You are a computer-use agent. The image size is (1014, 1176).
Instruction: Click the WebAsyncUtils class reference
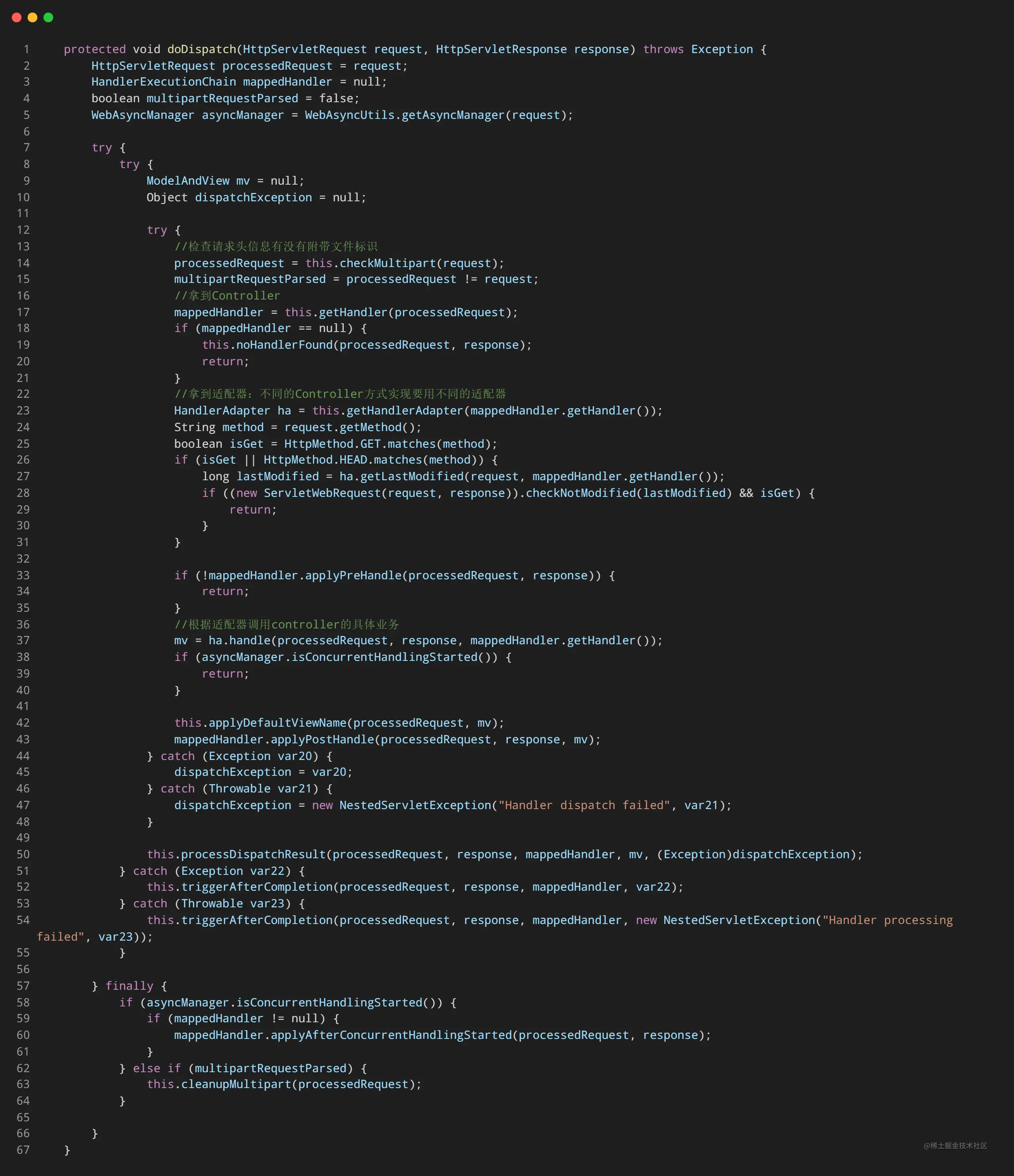[349, 115]
